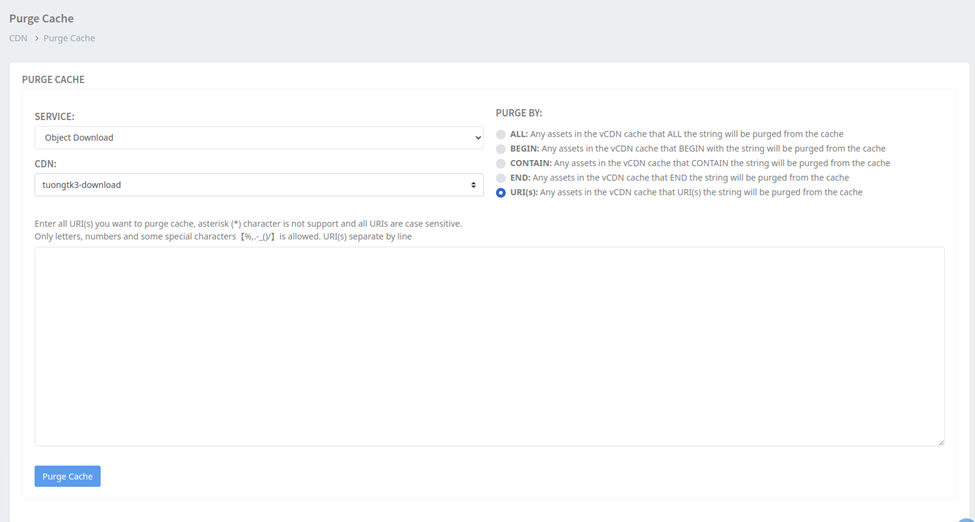Click the SERVICE dropdown chevron arrow
This screenshot has width=975, height=522.
[478, 138]
